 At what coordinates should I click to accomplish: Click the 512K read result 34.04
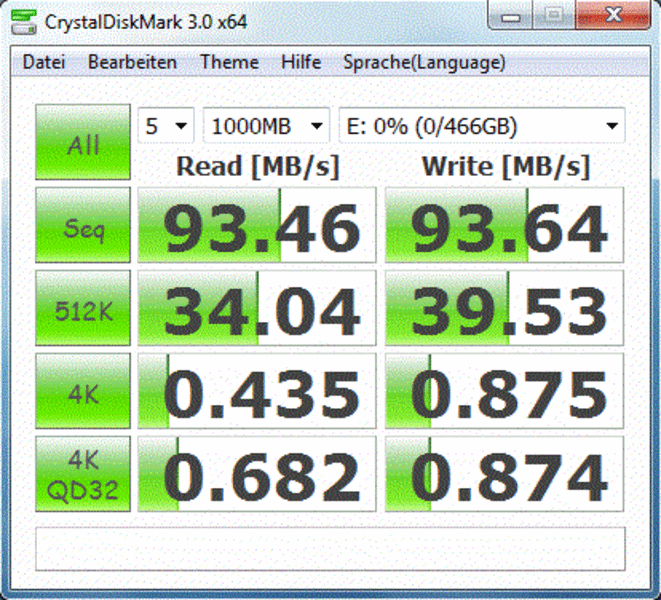tap(257, 308)
